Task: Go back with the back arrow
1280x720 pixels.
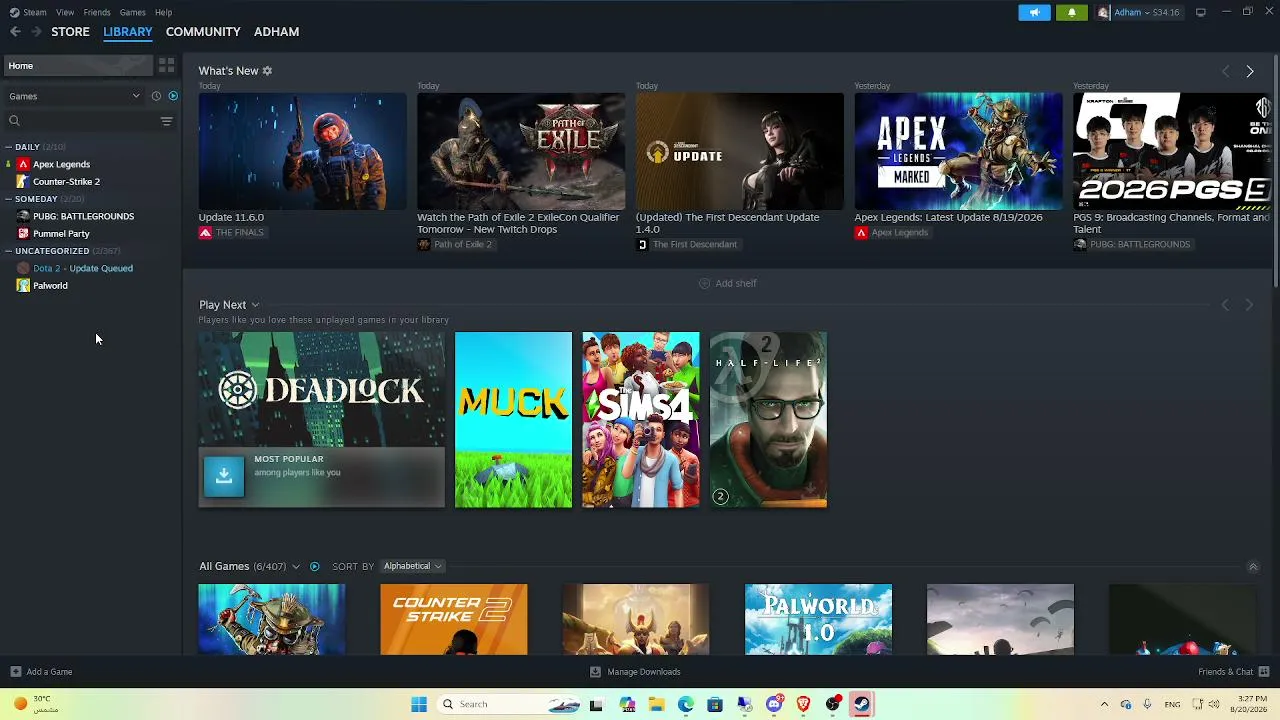Action: pyautogui.click(x=15, y=32)
